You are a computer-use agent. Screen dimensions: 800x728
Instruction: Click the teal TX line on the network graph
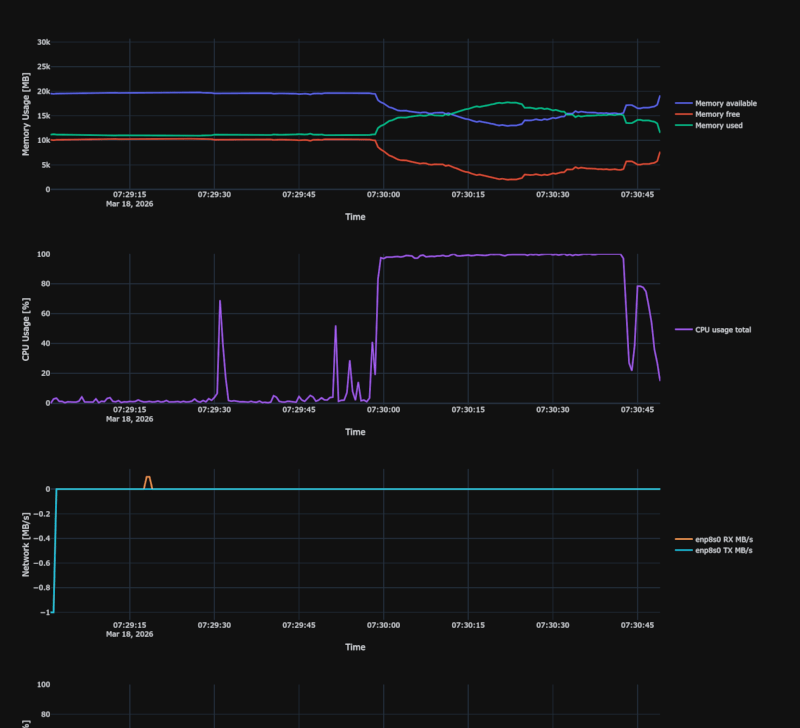[400, 489]
